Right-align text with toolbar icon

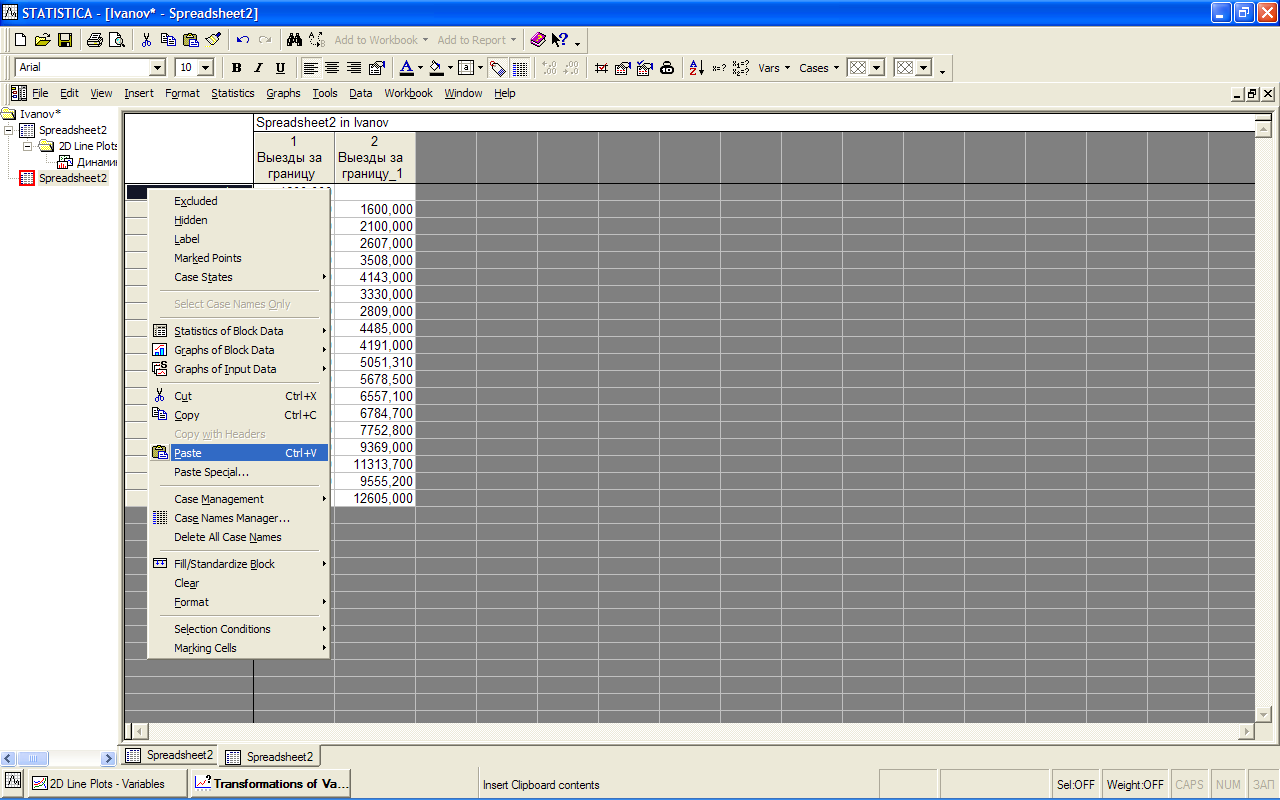(354, 68)
